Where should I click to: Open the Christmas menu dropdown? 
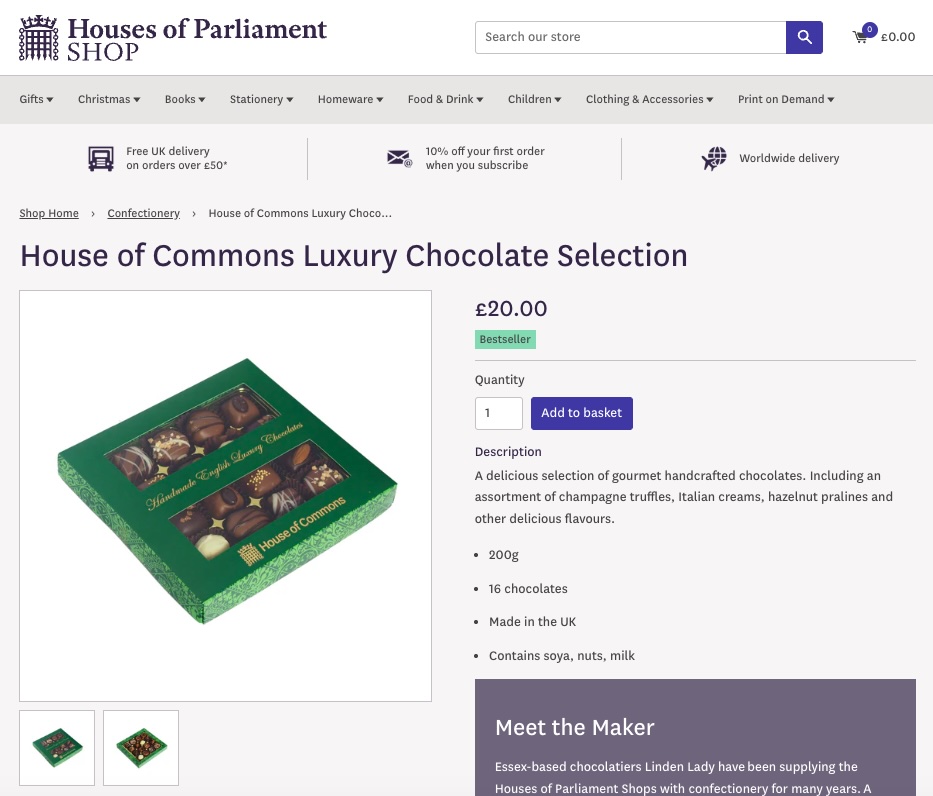(108, 99)
